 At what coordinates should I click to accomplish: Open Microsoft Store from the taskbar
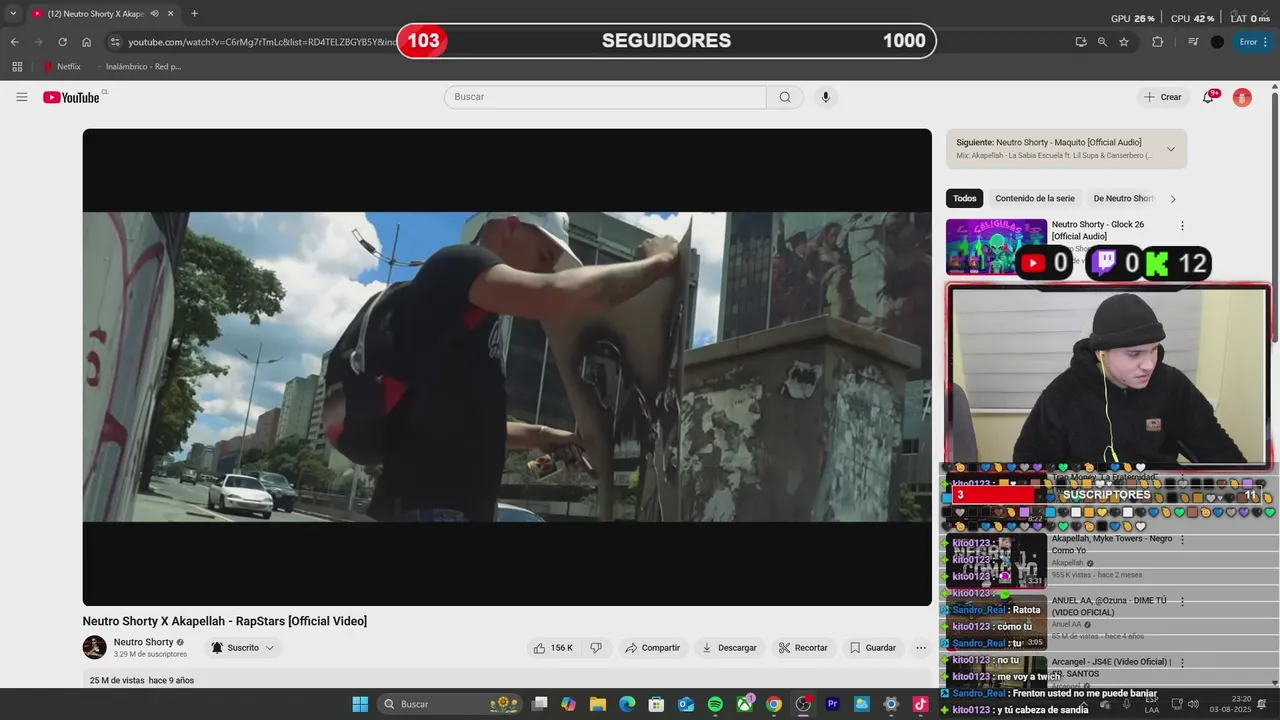click(657, 704)
